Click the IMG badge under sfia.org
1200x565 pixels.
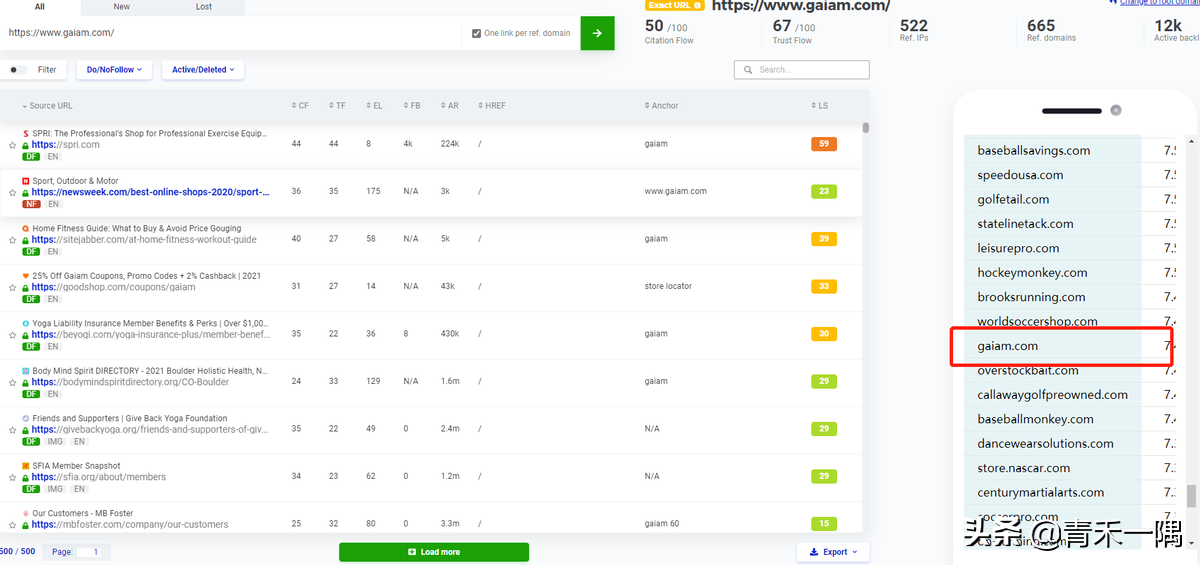[x=55, y=489]
